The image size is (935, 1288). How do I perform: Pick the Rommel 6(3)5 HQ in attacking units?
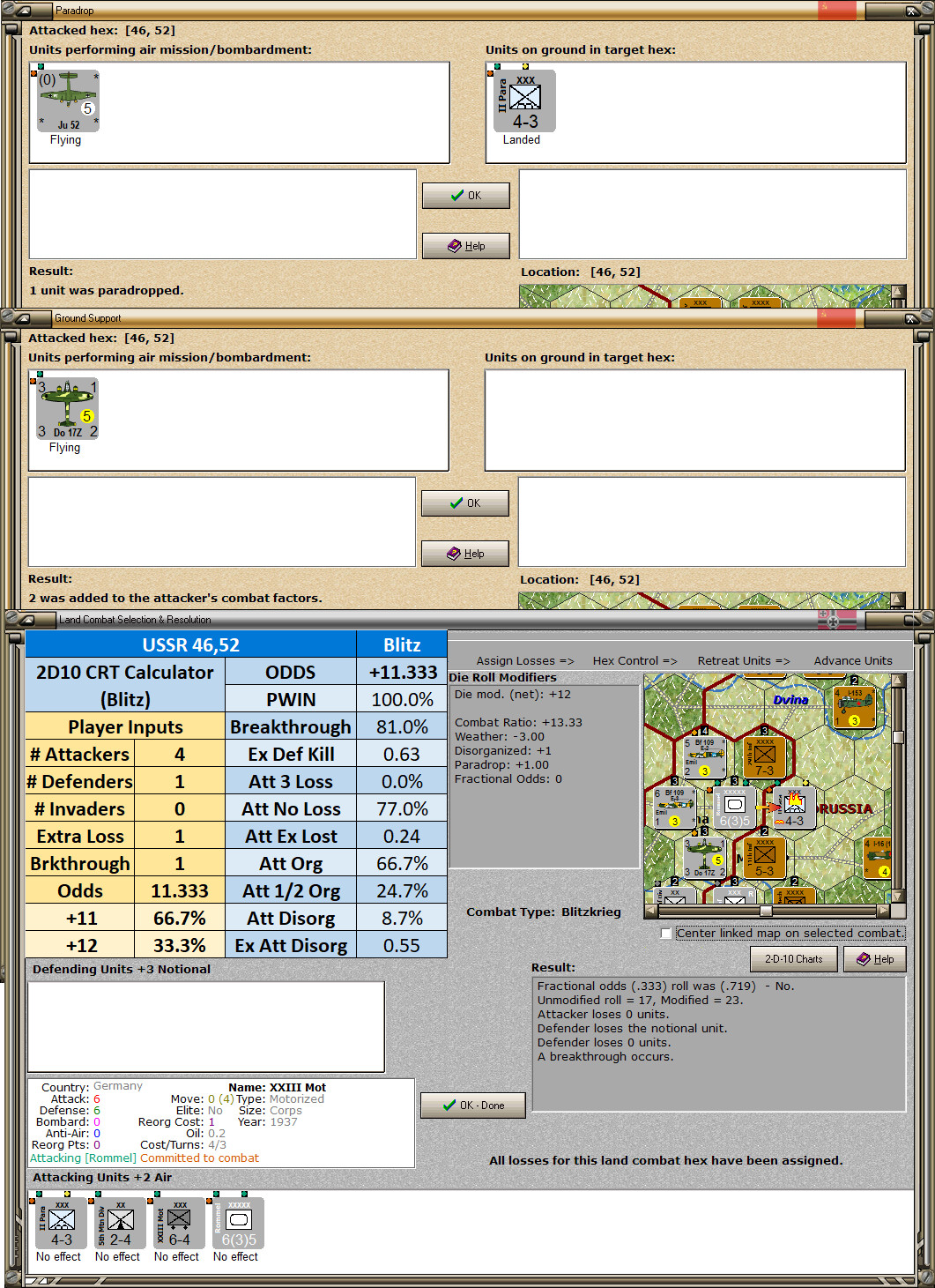coord(239,1223)
